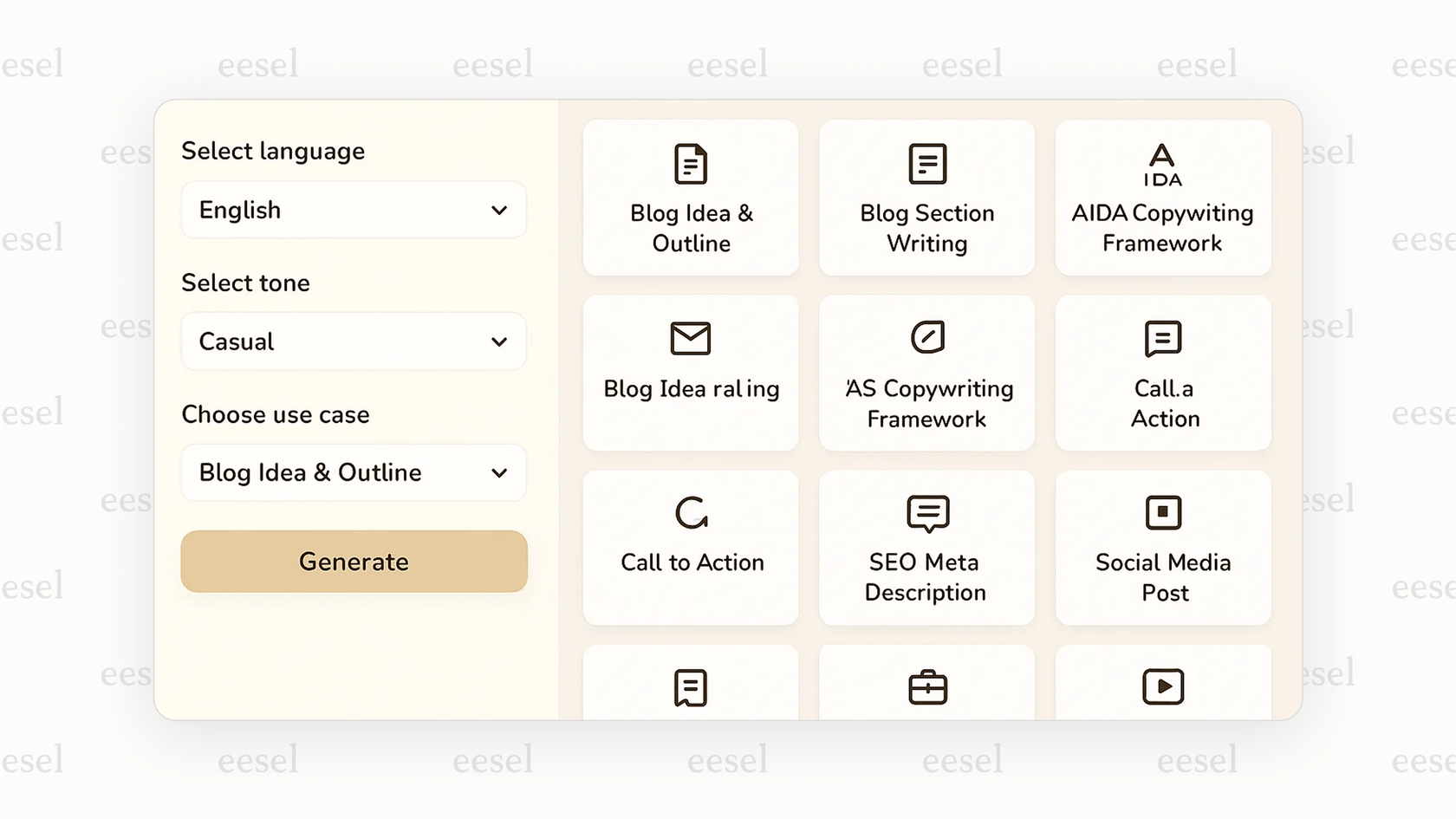
Task: Select the AIDA Copywriting Framework icon
Action: pos(1163,163)
